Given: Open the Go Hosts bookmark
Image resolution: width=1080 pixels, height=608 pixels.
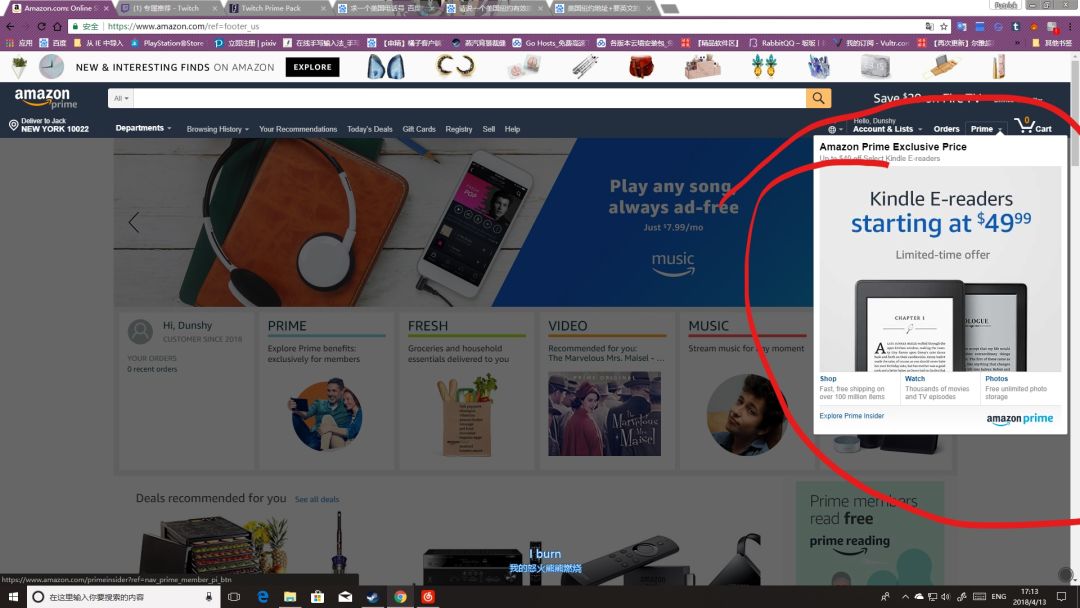Looking at the screenshot, I should (549, 43).
